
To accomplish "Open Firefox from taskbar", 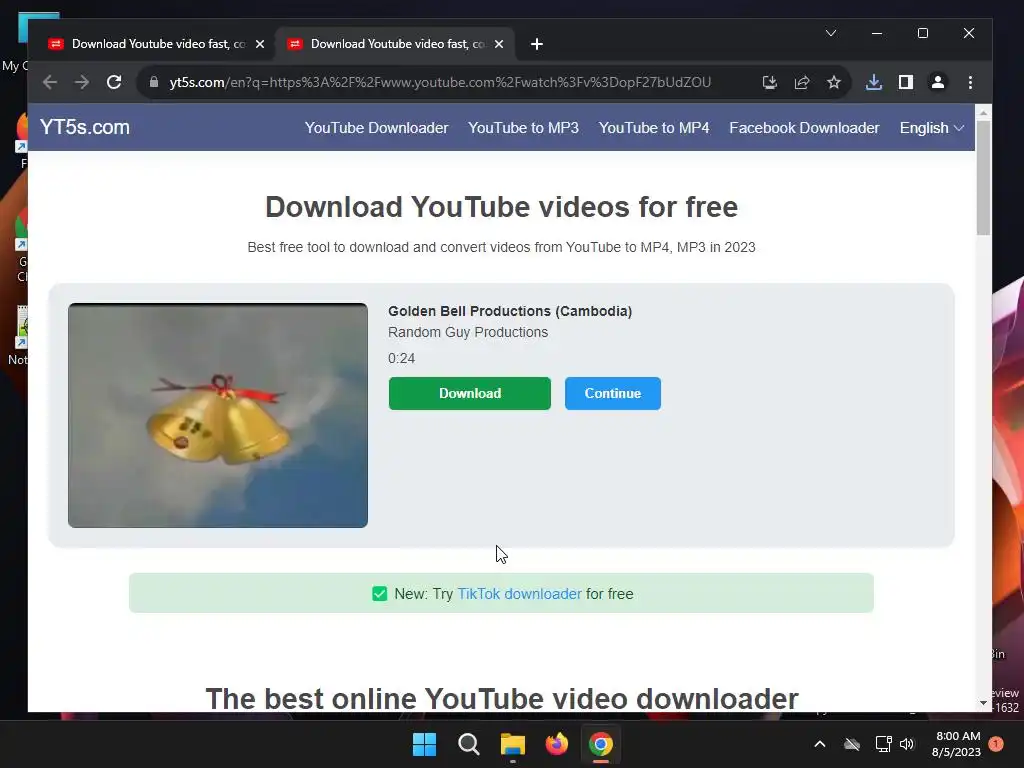I will [556, 744].
